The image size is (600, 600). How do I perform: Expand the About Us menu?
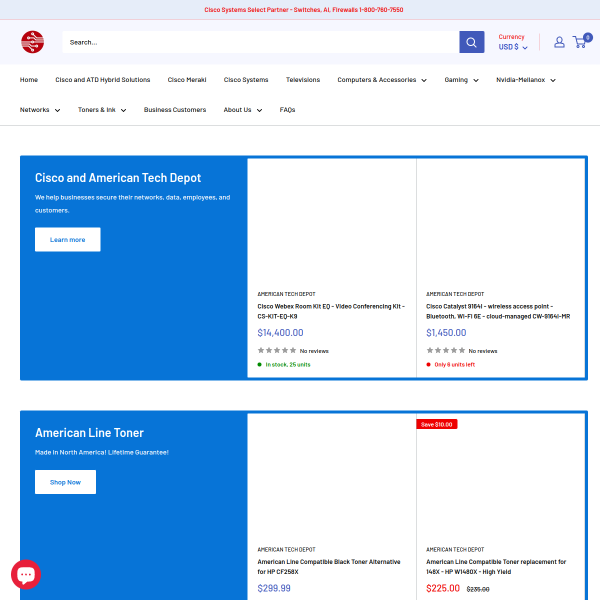(243, 110)
